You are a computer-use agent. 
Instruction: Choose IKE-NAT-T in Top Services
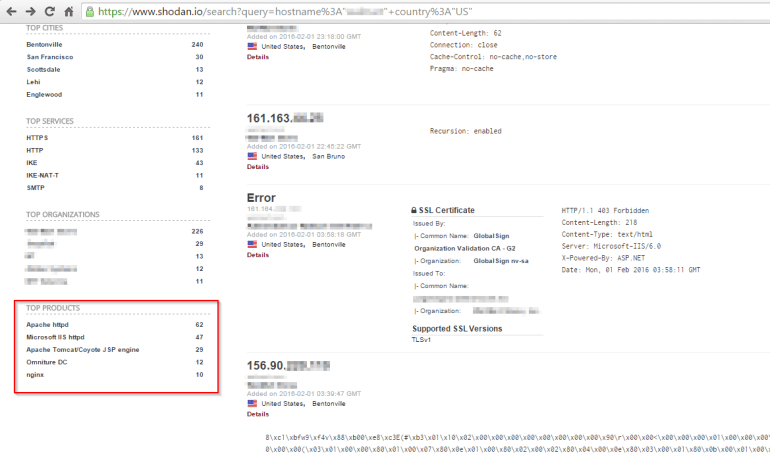tap(43, 175)
